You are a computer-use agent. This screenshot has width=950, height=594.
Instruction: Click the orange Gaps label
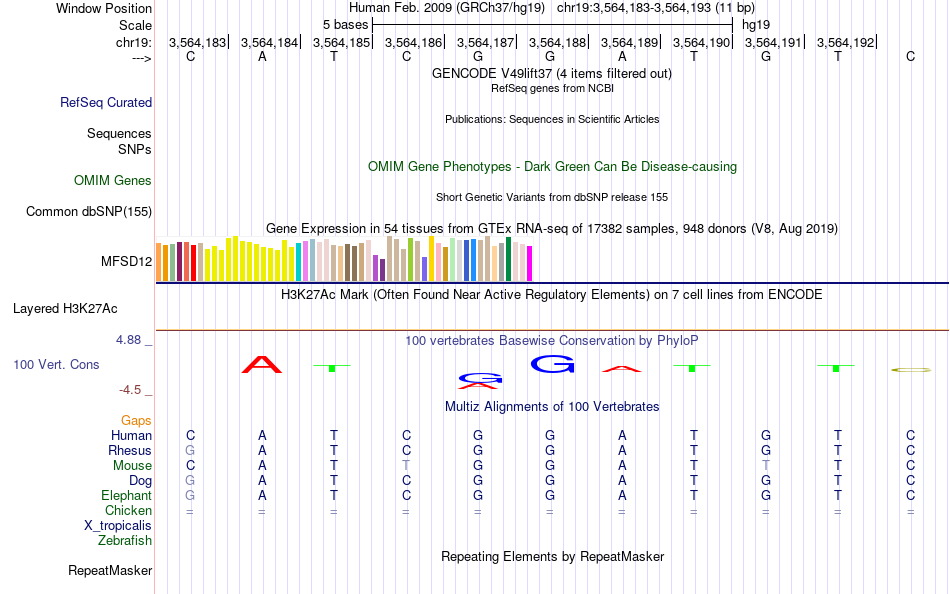(x=136, y=421)
